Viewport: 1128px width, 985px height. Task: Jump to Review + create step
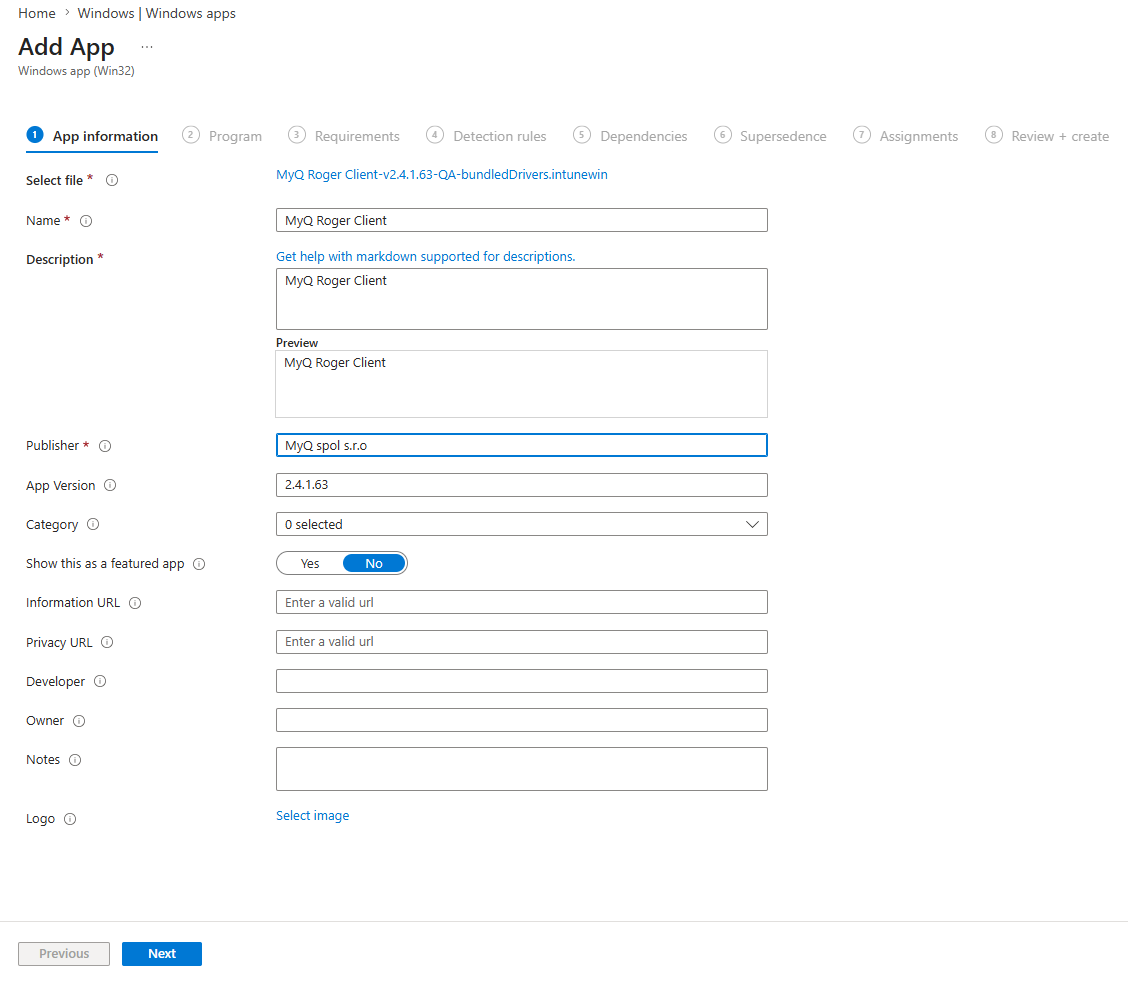[1047, 136]
